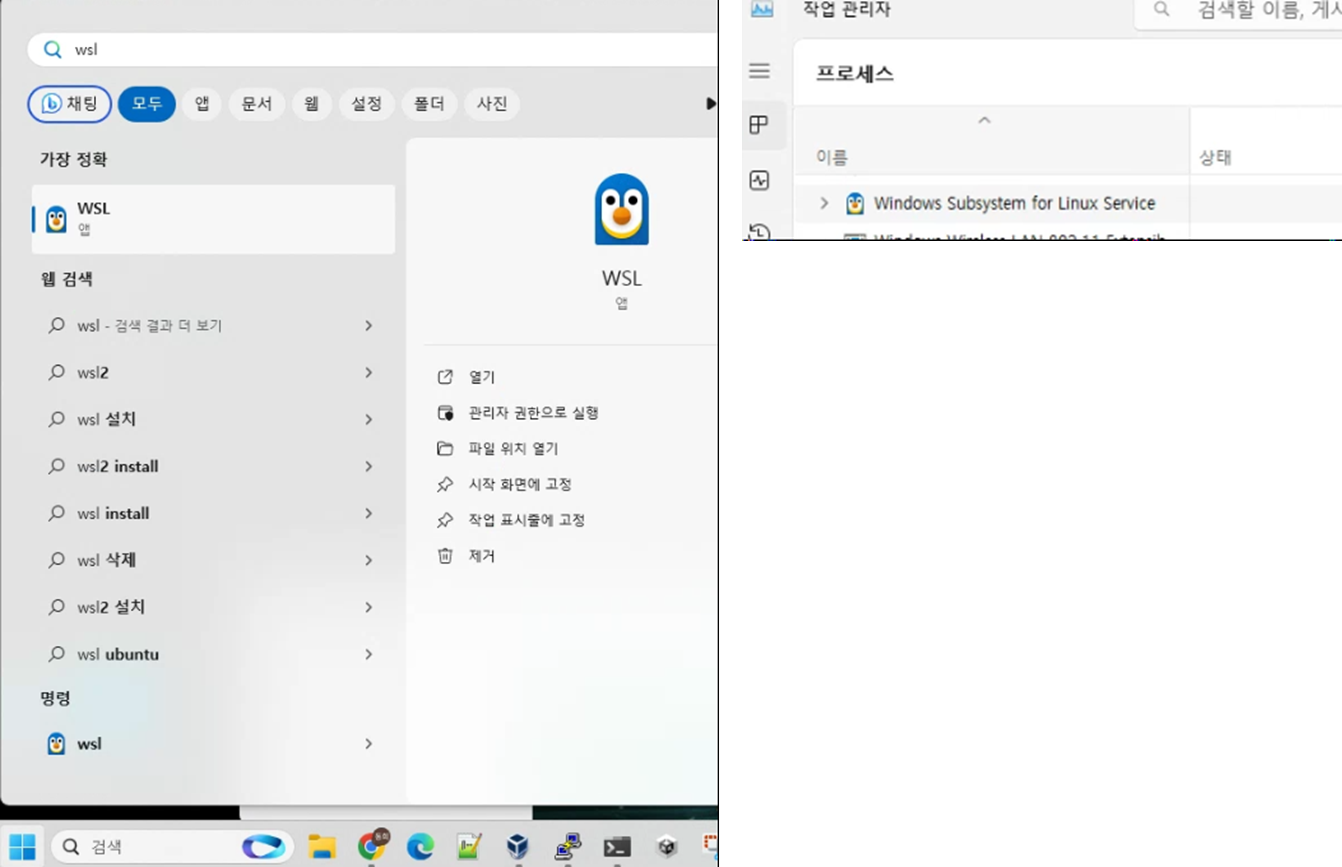Expand the wsl2 web suggestion chevron
Screen dimensions: 1342x867
tap(369, 373)
